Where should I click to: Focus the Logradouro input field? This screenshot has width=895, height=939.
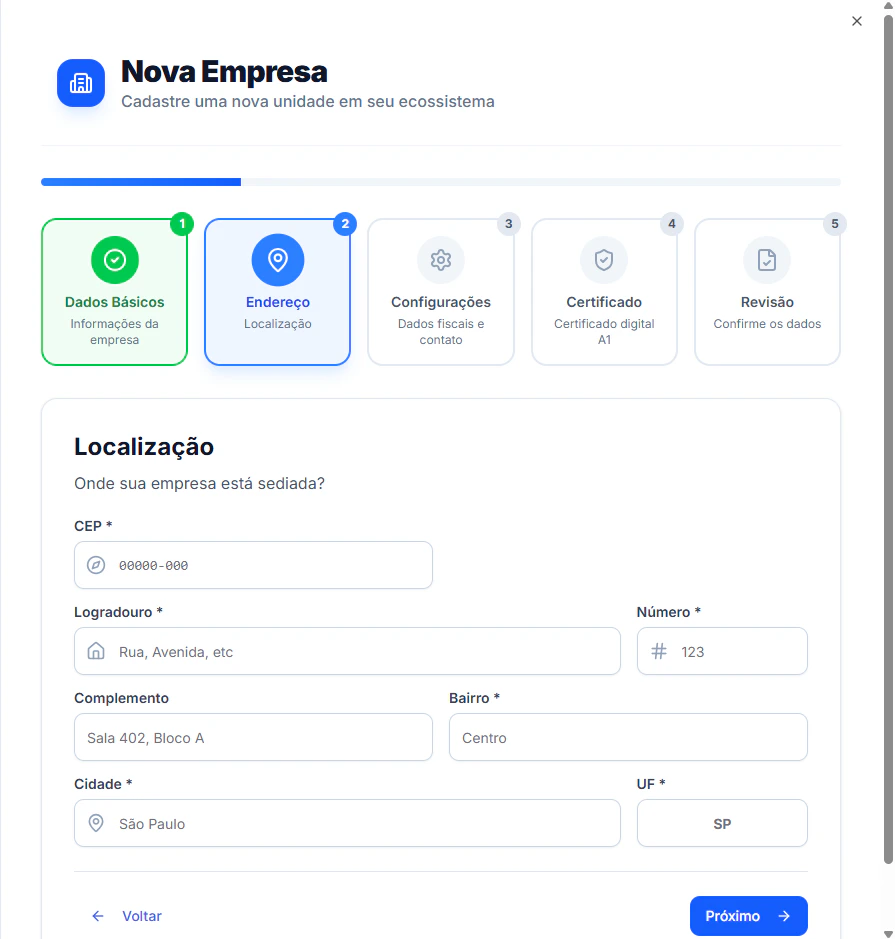(347, 651)
